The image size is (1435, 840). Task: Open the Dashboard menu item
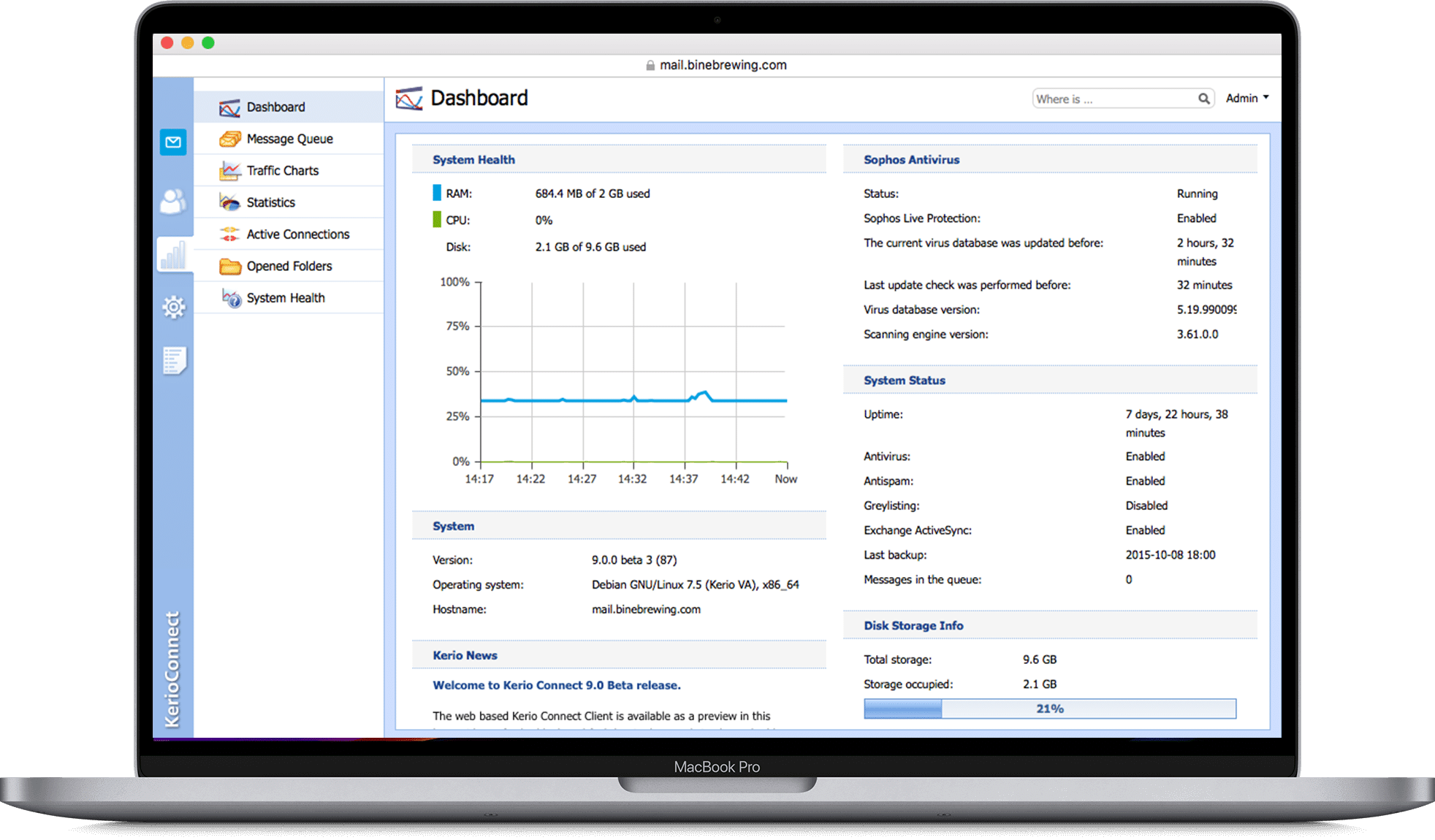(289, 107)
